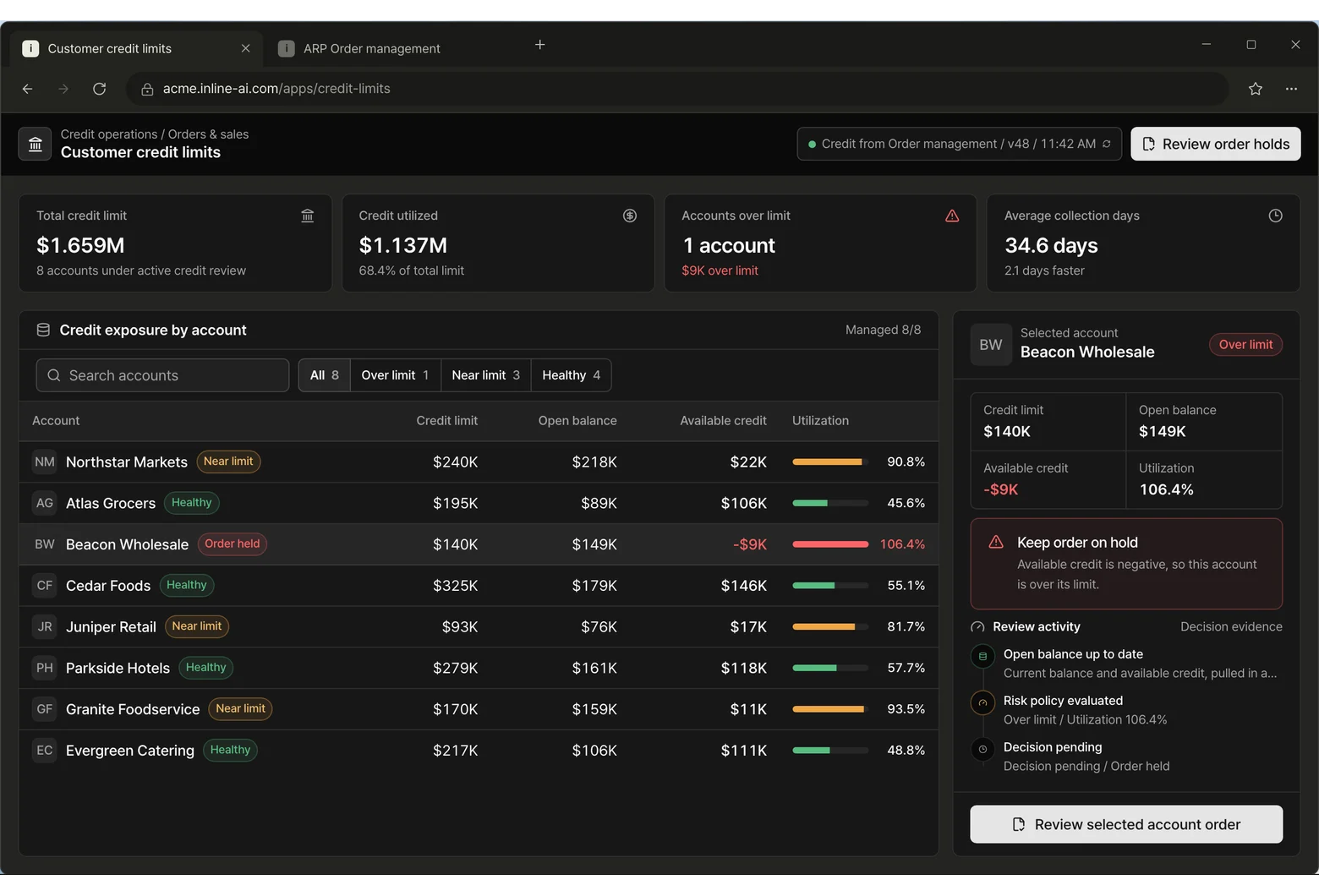Click Review selected account order button
This screenshot has height=896, width=1319.
point(1126,824)
